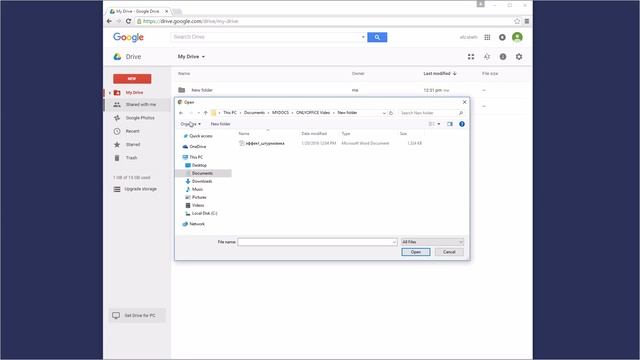Go back in the Open dialog
This screenshot has height=360, width=640.
coord(181,113)
